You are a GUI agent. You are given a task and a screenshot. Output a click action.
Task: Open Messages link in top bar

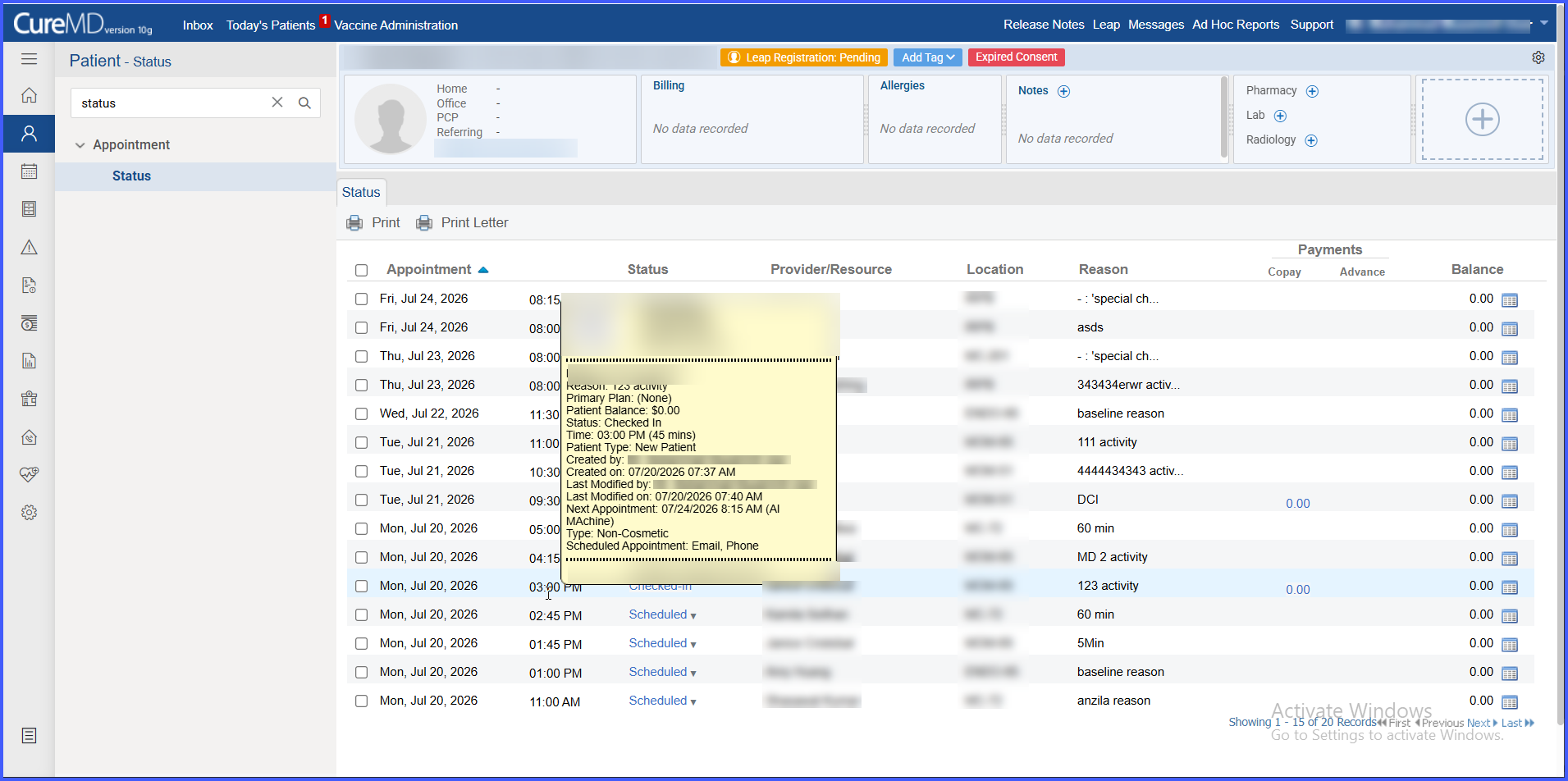(x=1155, y=25)
